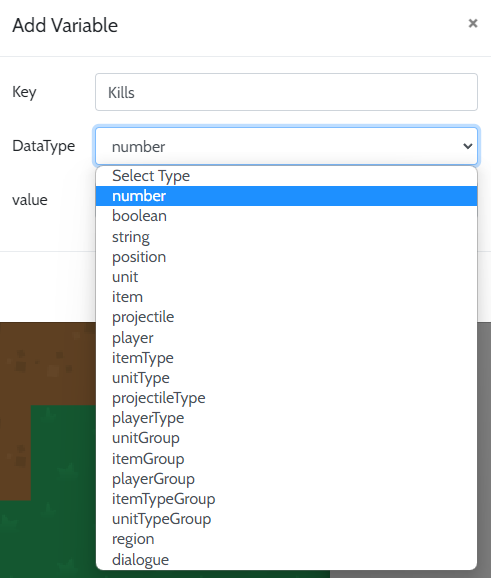The width and height of the screenshot is (491, 578).
Task: Pick player from the dropdown
Action: [286, 338]
